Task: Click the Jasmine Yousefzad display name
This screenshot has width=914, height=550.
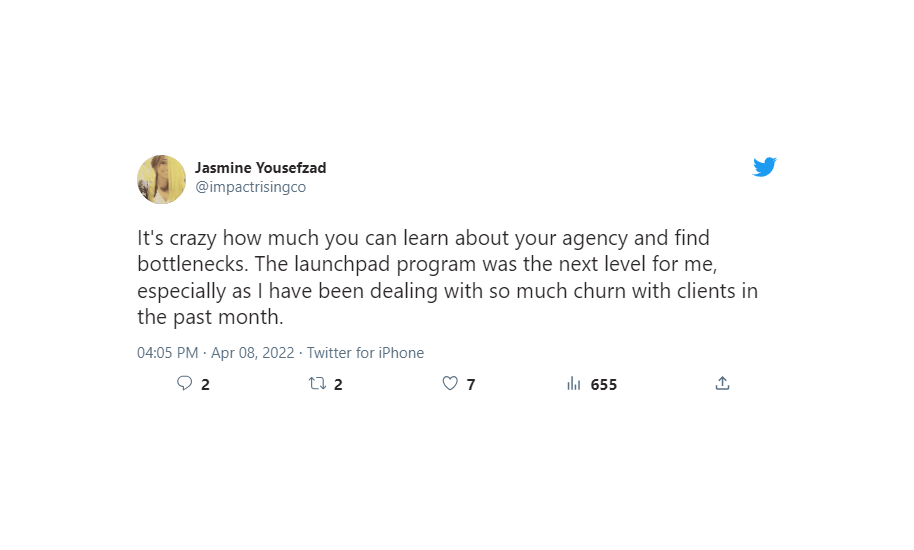Action: [x=261, y=168]
